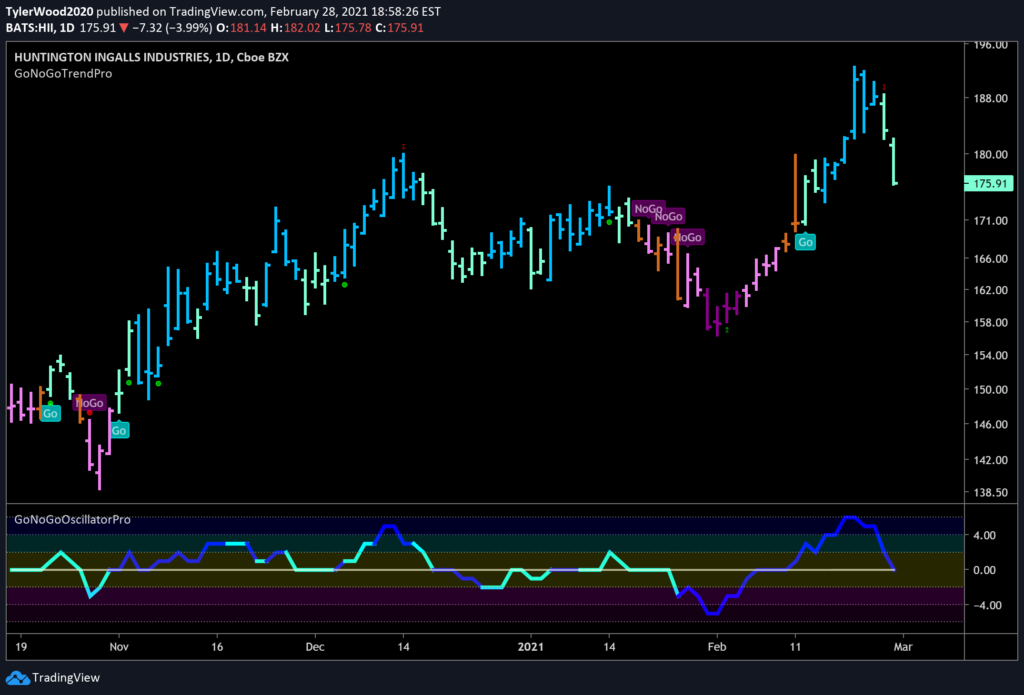This screenshot has height=695, width=1024.
Task: Click the Mar label on date axis
Action: [x=903, y=647]
